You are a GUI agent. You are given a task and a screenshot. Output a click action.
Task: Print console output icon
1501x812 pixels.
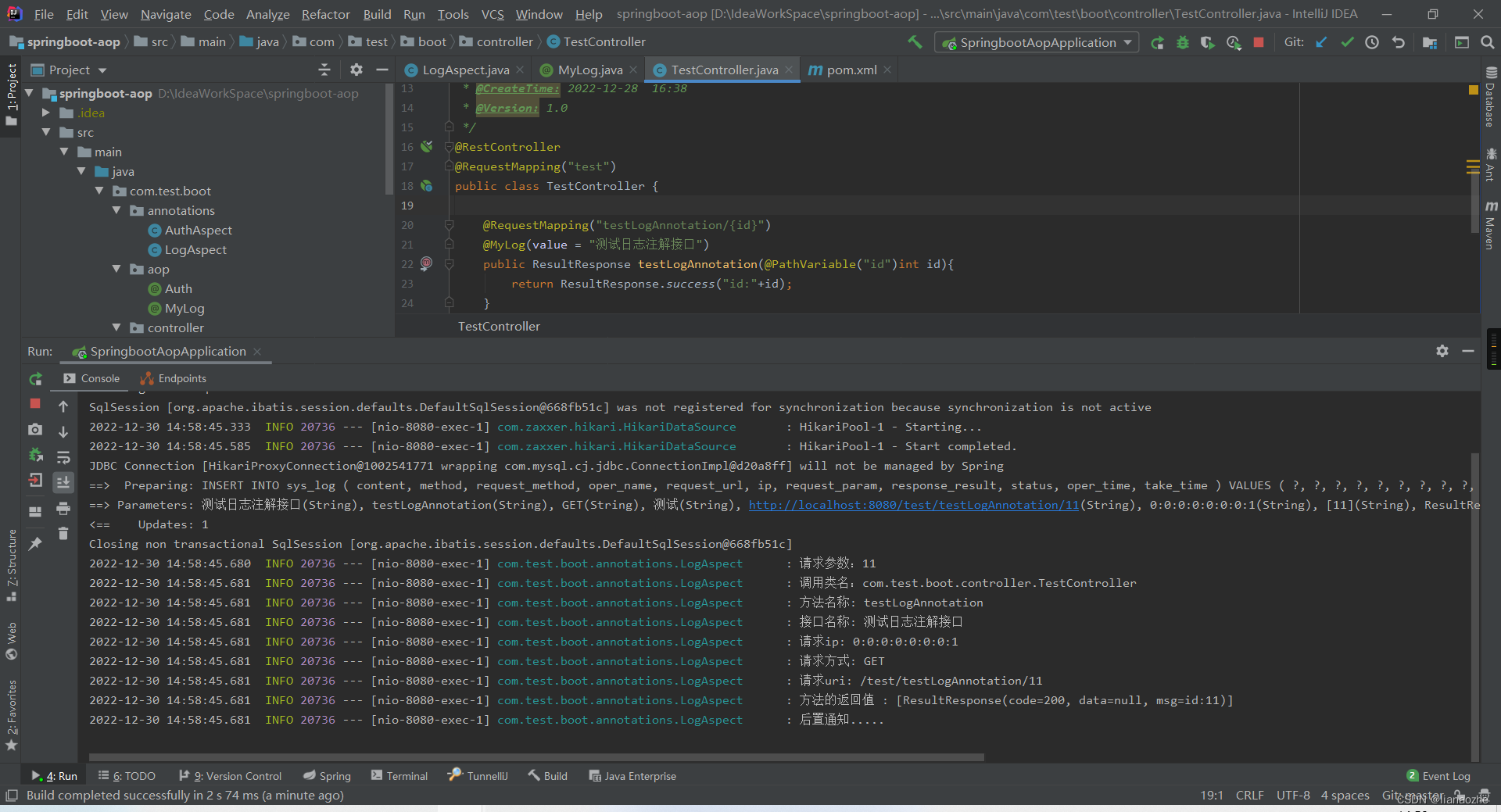click(63, 509)
